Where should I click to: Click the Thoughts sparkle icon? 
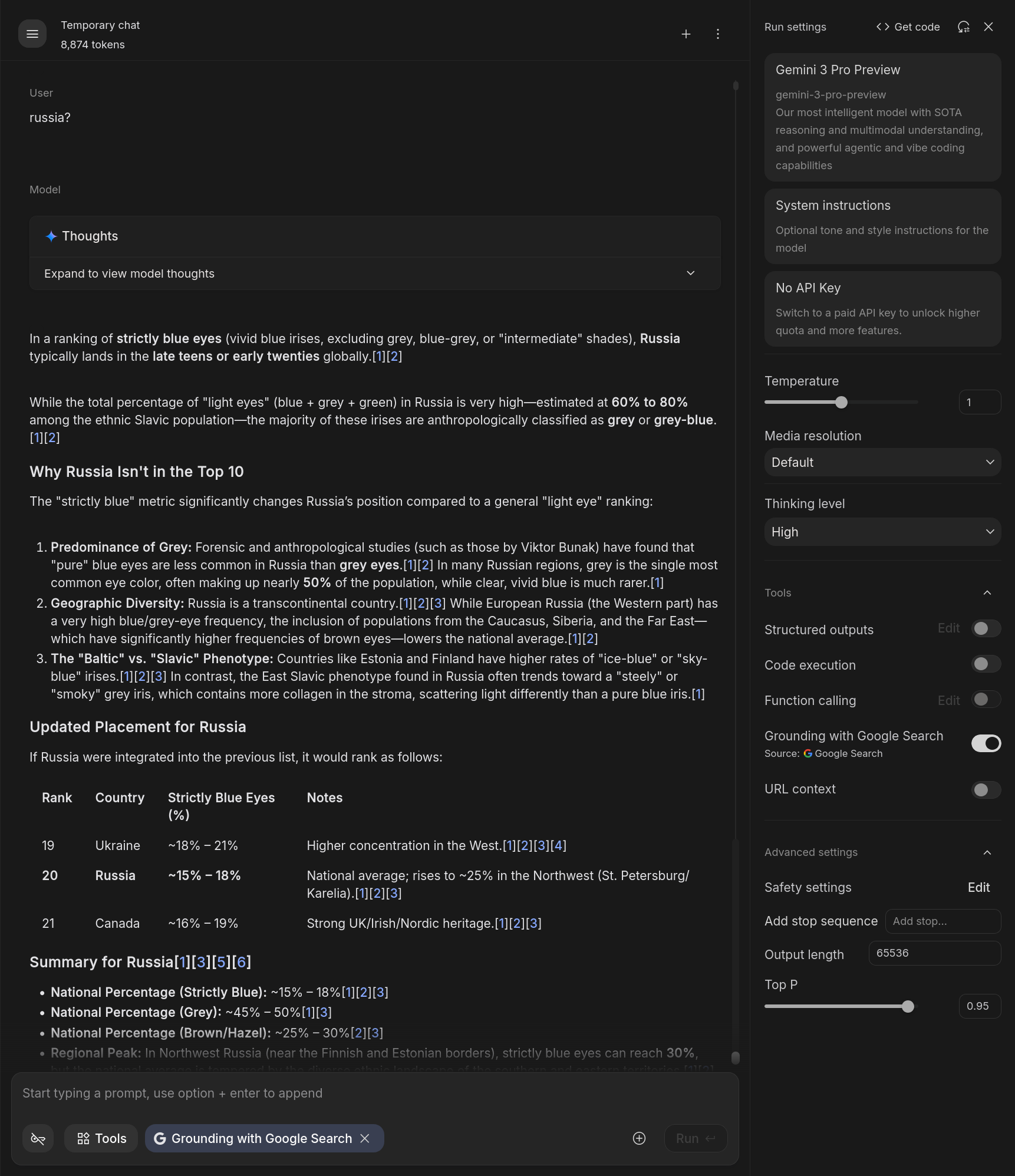coord(51,236)
